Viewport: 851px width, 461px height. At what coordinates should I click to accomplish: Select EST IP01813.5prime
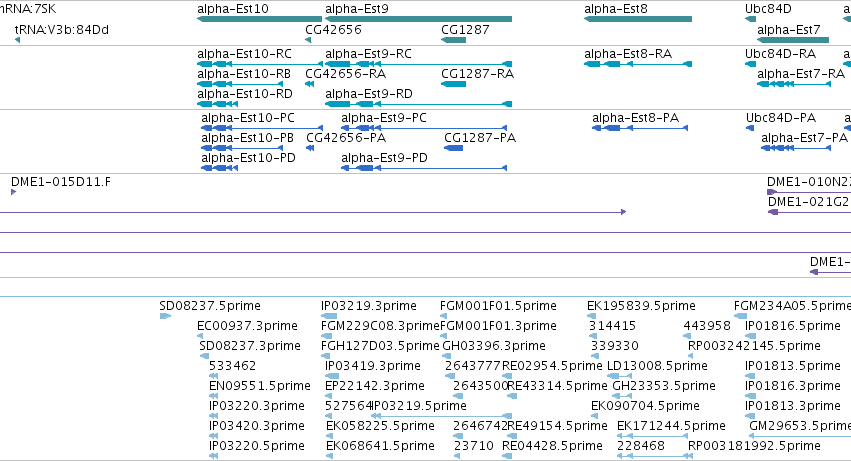tap(793, 366)
